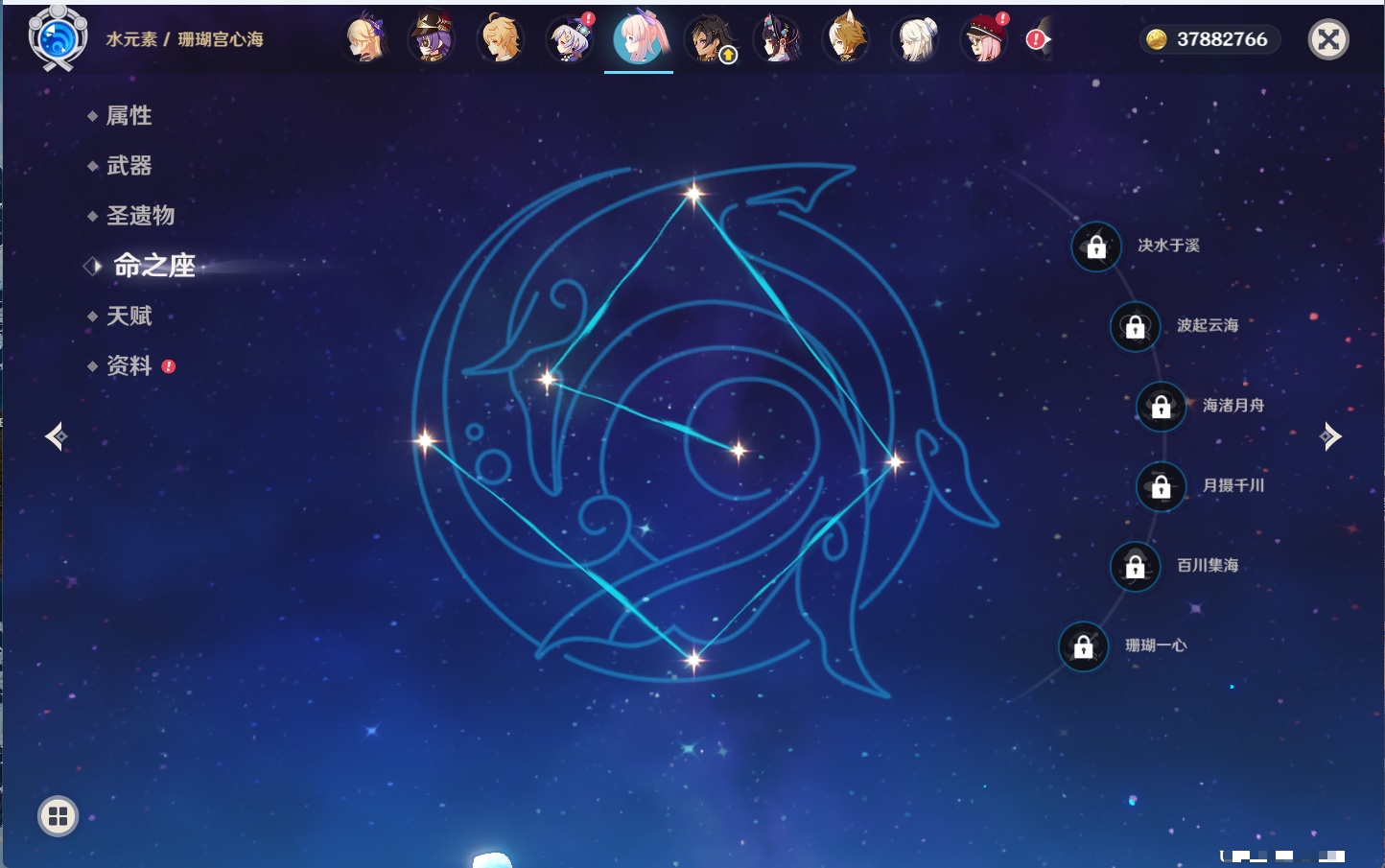The width and height of the screenshot is (1385, 868).
Task: Select the lavender-haired character with red alert badge
Action: tap(570, 39)
